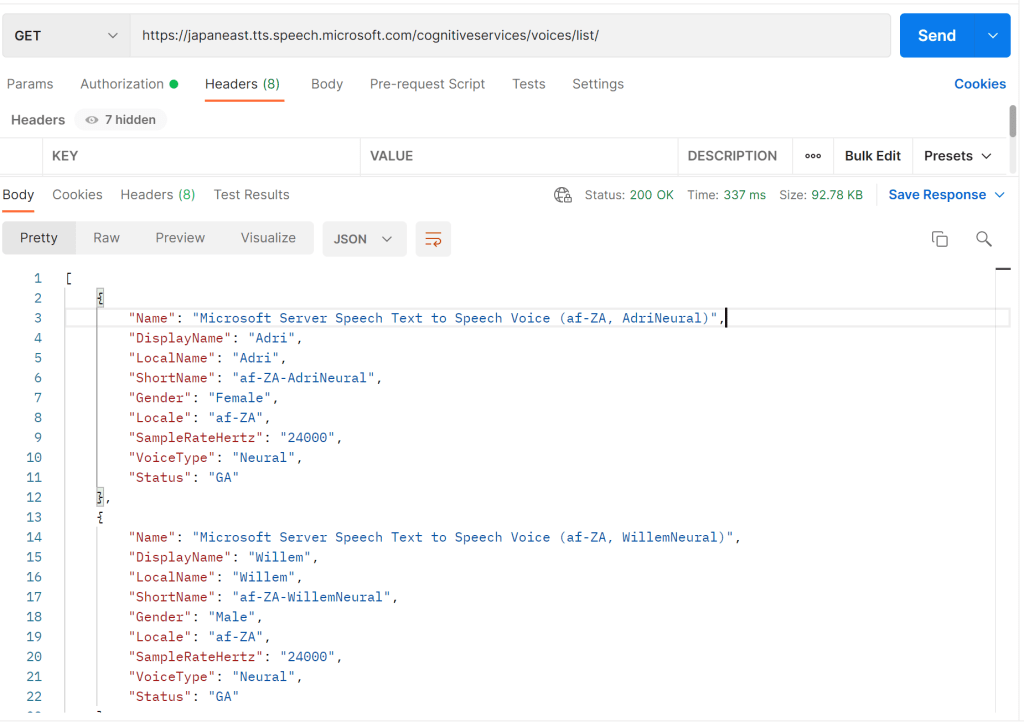The width and height of the screenshot is (1024, 722).
Task: Click the wrap lines icon
Action: click(433, 239)
